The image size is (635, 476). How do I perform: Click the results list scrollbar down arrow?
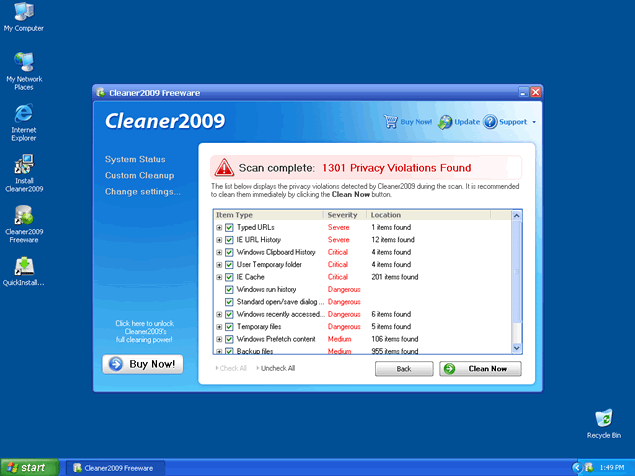pos(516,348)
